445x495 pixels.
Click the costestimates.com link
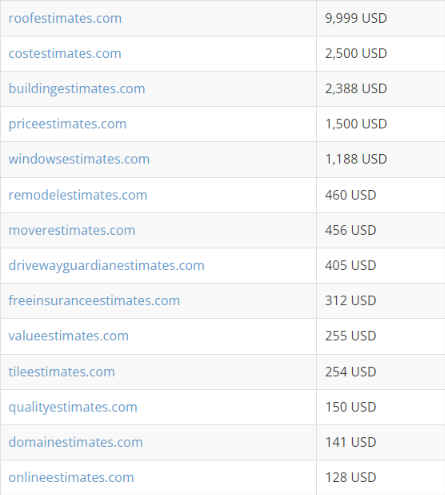(65, 54)
